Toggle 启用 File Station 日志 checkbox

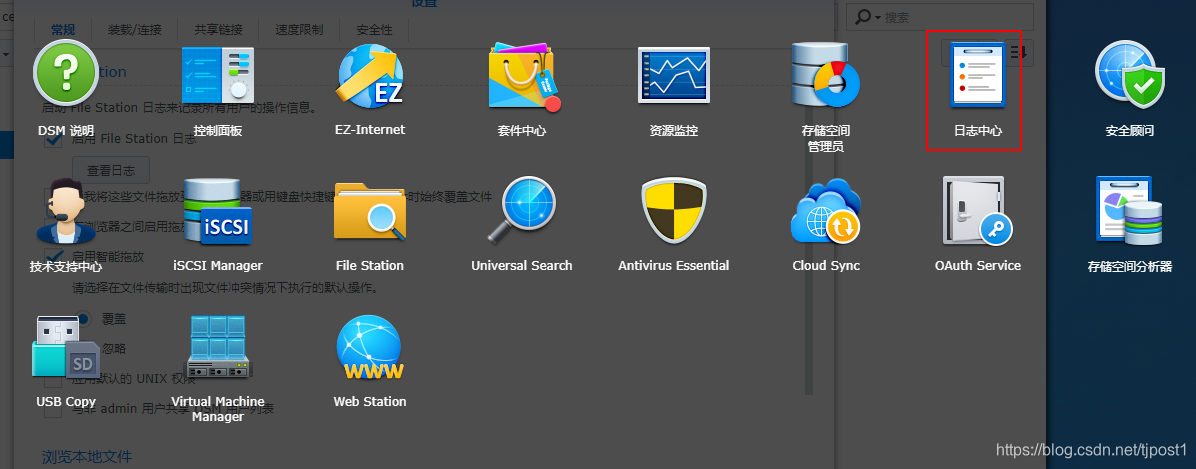pyautogui.click(x=53, y=140)
